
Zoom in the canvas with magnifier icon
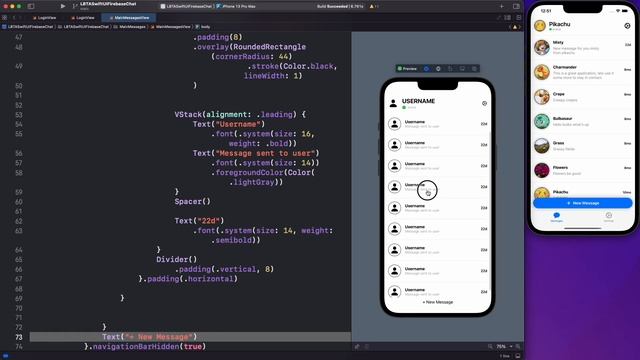pos(518,347)
